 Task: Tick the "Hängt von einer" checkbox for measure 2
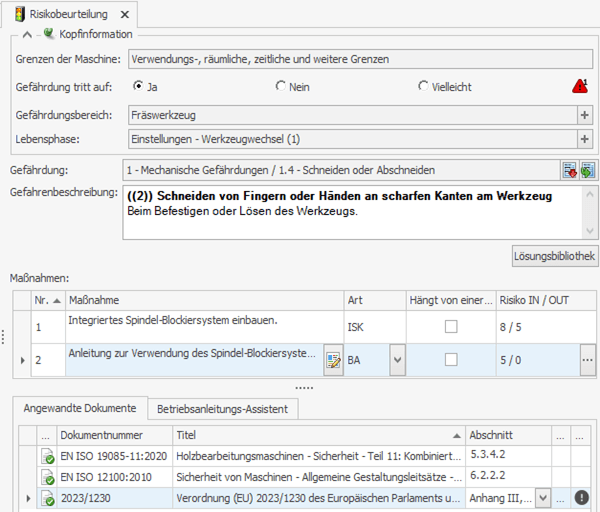pos(452,359)
